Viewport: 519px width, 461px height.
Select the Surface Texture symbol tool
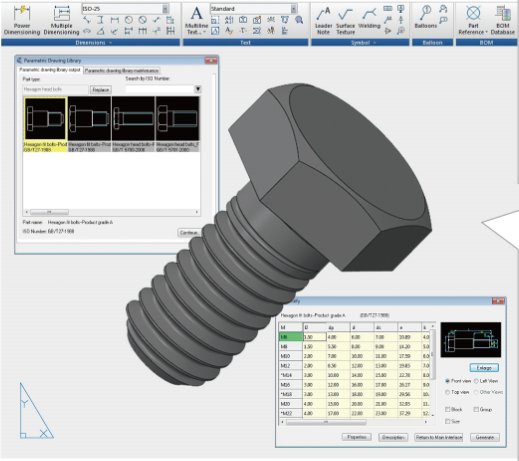click(345, 21)
